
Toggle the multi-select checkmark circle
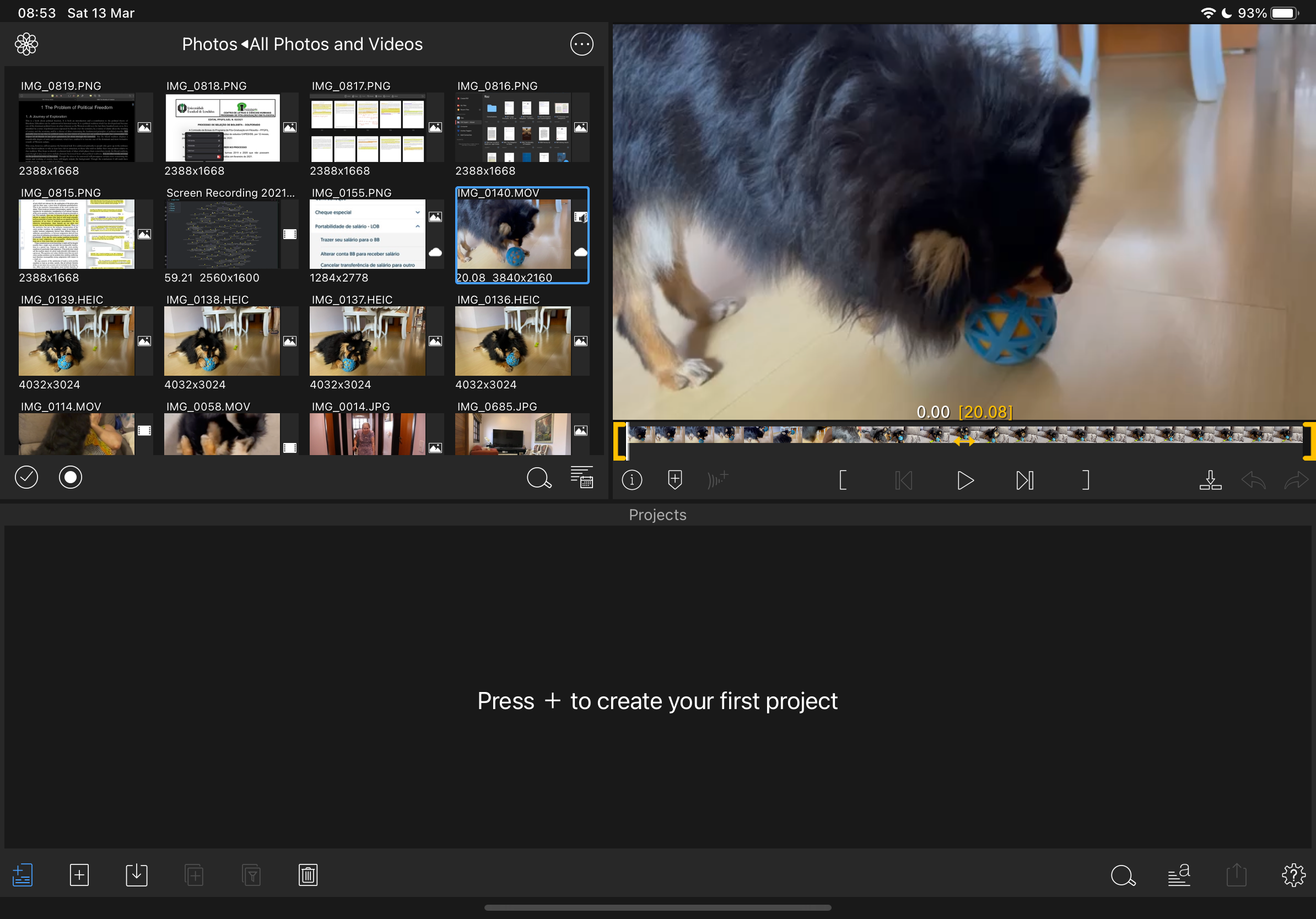coord(26,477)
